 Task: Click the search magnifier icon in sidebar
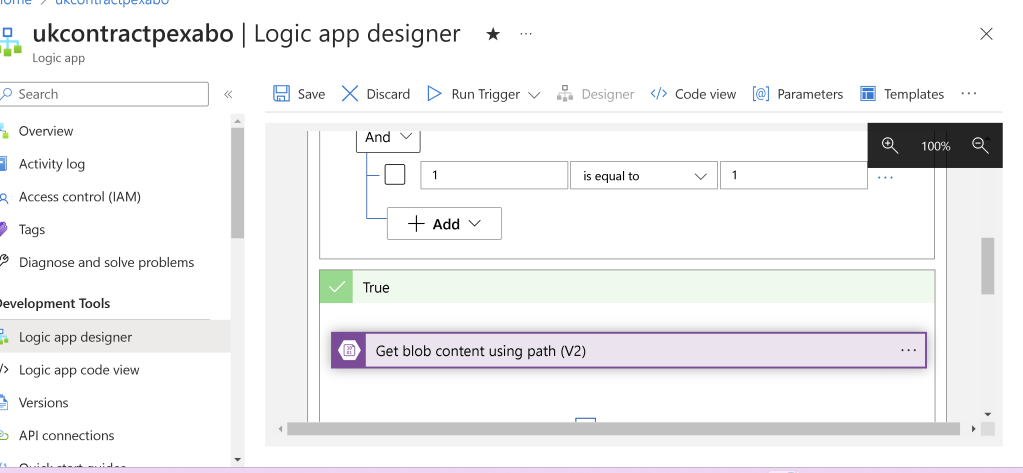[7, 94]
